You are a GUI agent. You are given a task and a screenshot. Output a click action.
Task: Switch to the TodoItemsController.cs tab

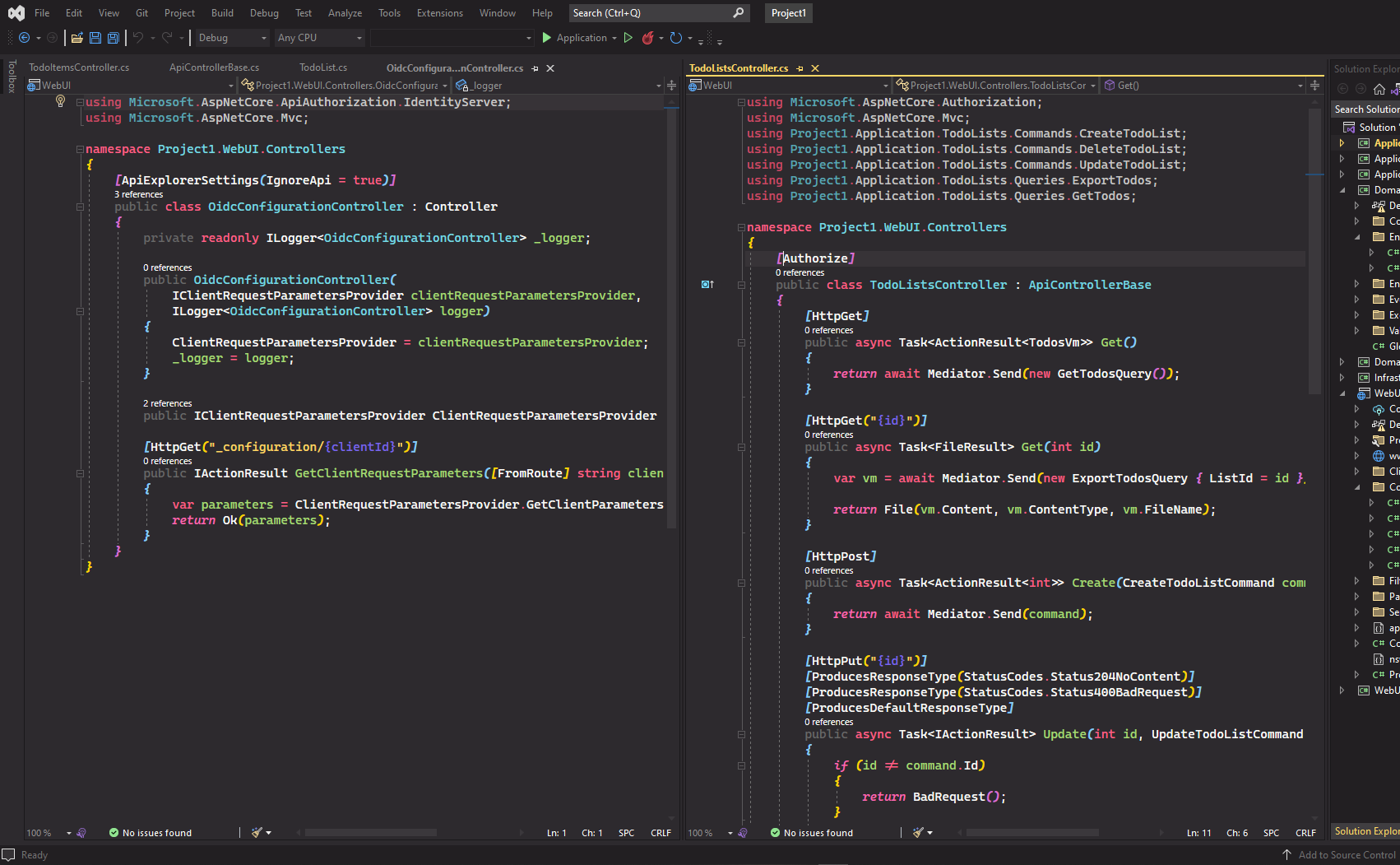point(79,67)
